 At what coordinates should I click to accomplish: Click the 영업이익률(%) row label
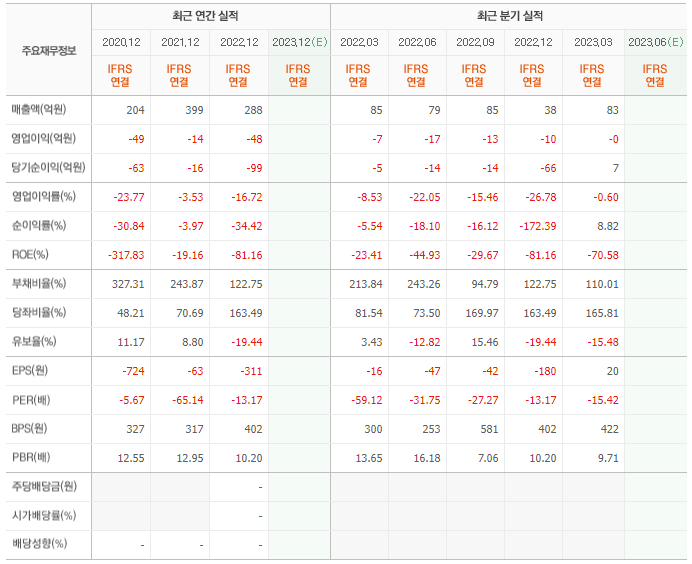[44, 196]
